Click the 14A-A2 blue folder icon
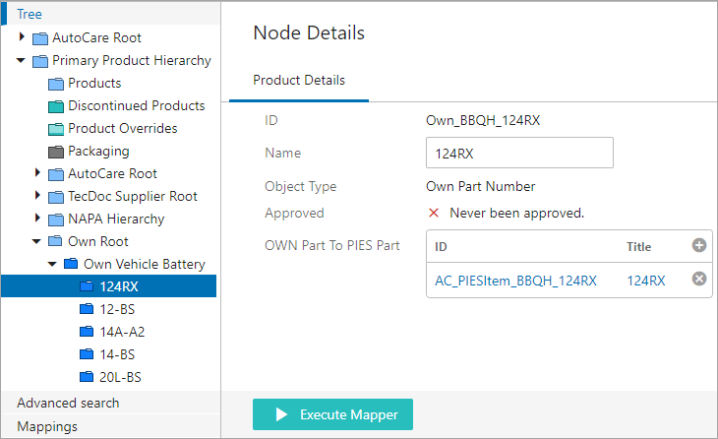This screenshot has height=439, width=718. pos(87,331)
